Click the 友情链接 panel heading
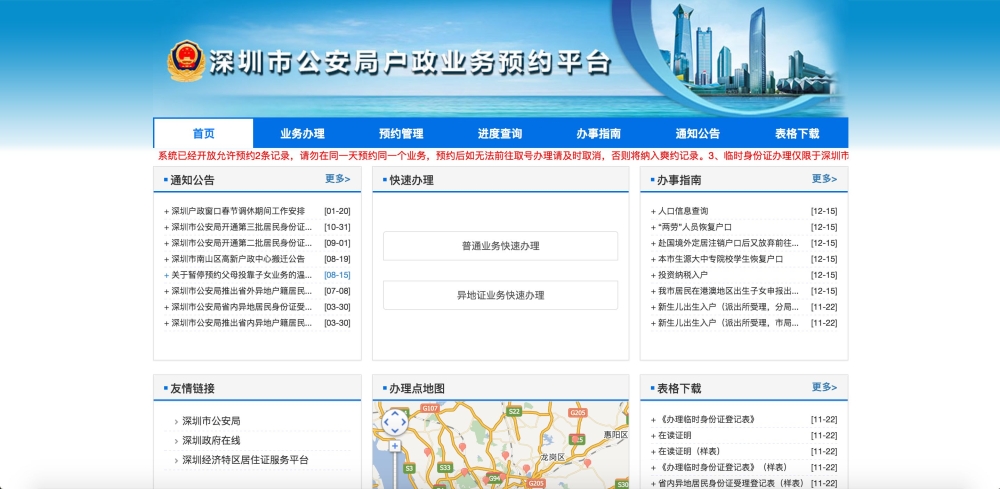This screenshot has height=489, width=1000. click(193, 388)
